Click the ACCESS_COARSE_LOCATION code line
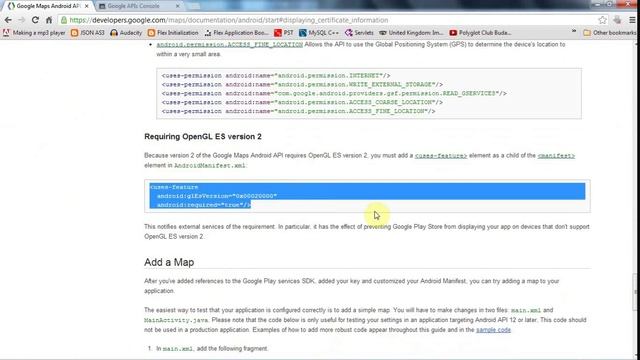Screen dimensions: 640x360 [x=302, y=102]
